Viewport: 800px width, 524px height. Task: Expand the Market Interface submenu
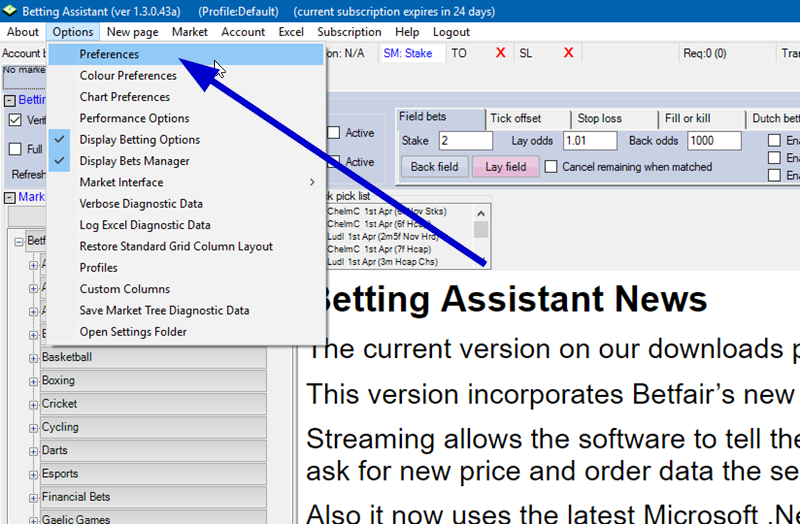click(186, 182)
